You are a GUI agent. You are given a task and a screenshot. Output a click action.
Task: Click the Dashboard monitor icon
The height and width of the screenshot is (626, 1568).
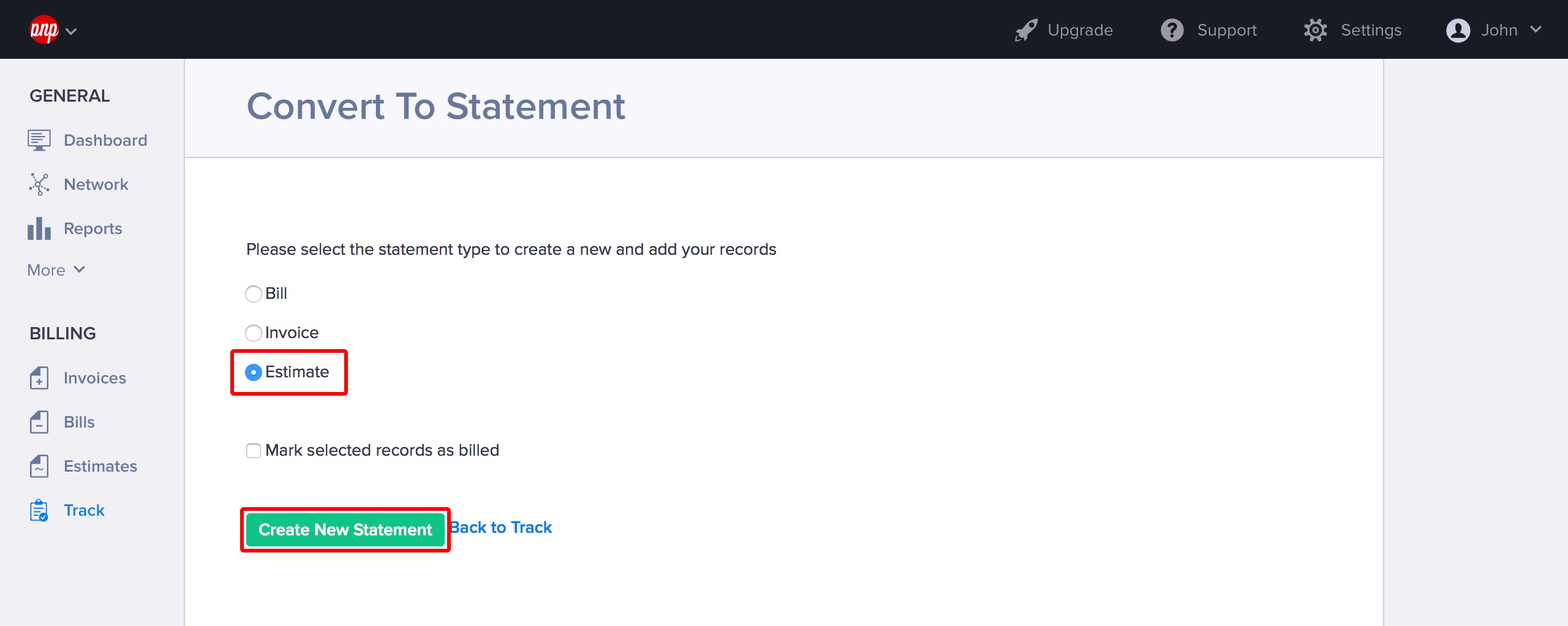(39, 140)
